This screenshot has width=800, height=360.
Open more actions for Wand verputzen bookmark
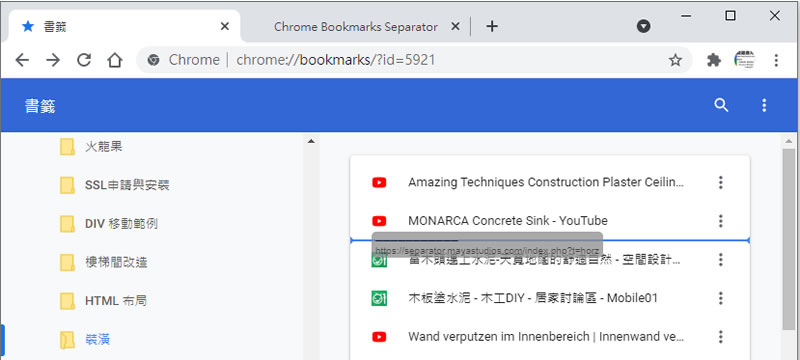click(x=720, y=337)
